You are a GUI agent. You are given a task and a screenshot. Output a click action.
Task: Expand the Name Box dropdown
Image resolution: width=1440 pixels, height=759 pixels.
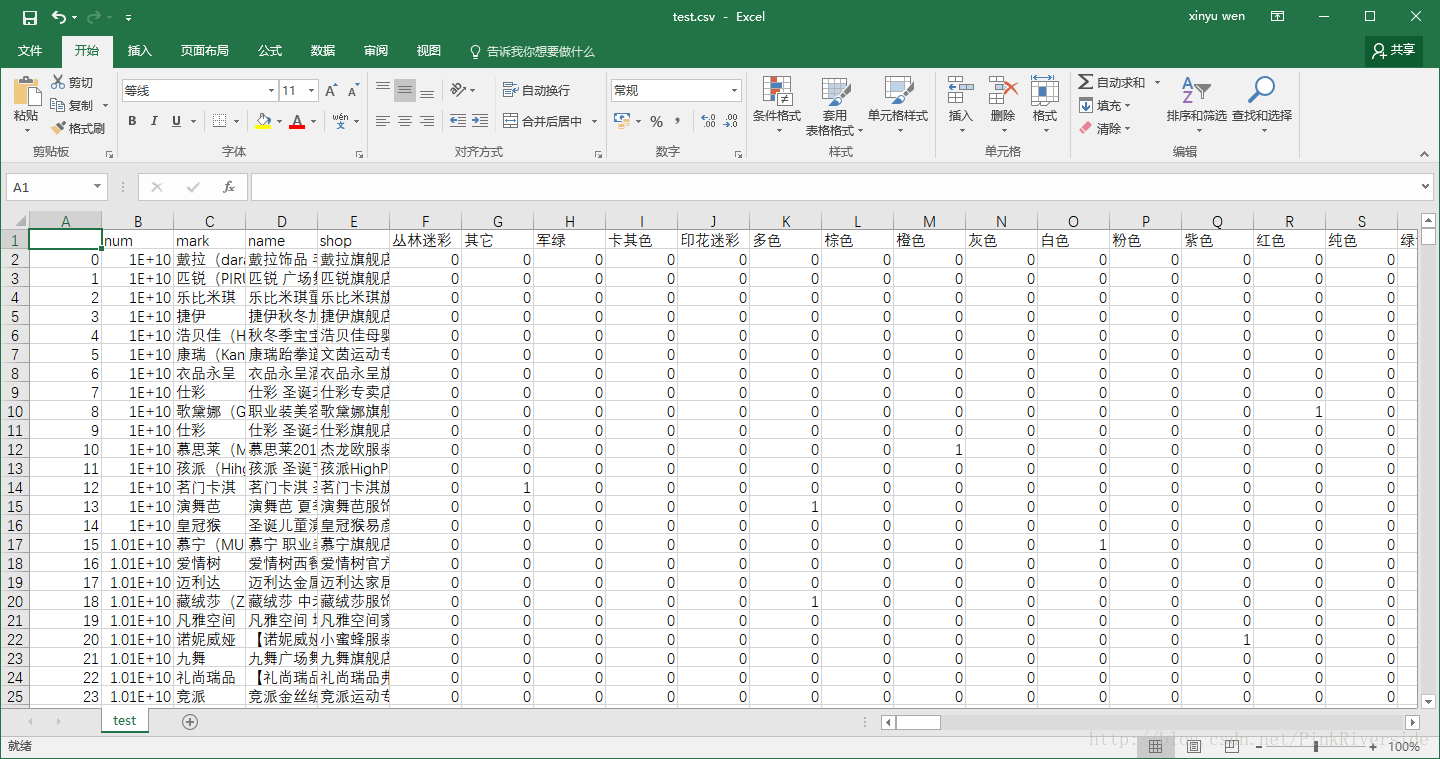tap(97, 187)
